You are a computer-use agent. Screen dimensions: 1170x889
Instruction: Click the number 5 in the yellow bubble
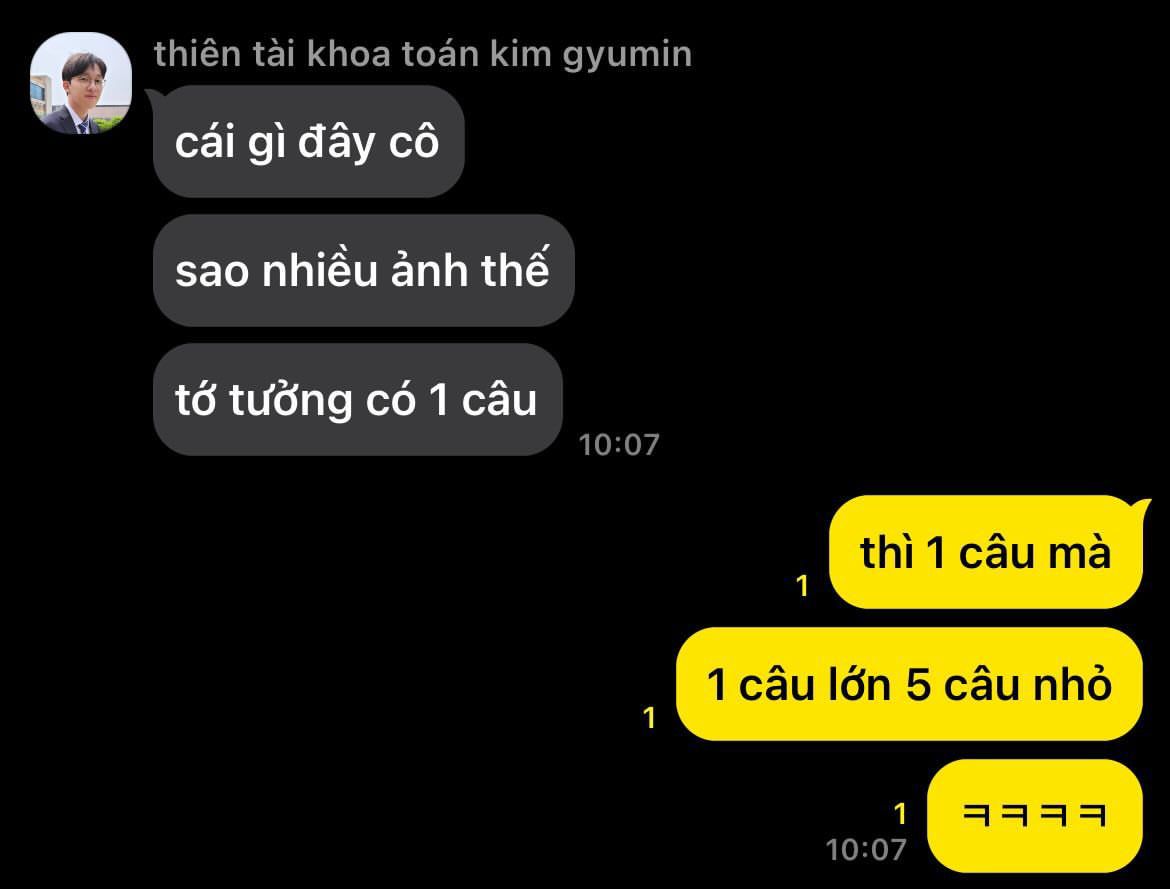click(918, 684)
